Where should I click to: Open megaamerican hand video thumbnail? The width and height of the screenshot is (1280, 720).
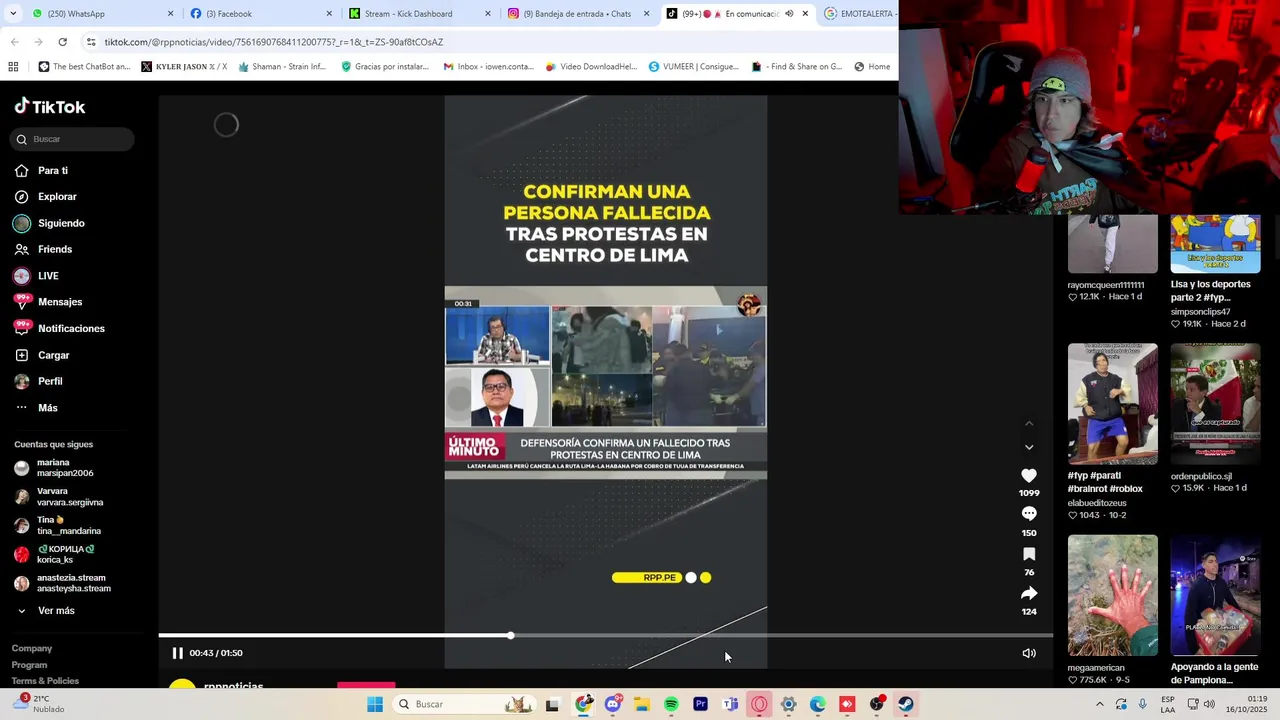coord(1112,596)
